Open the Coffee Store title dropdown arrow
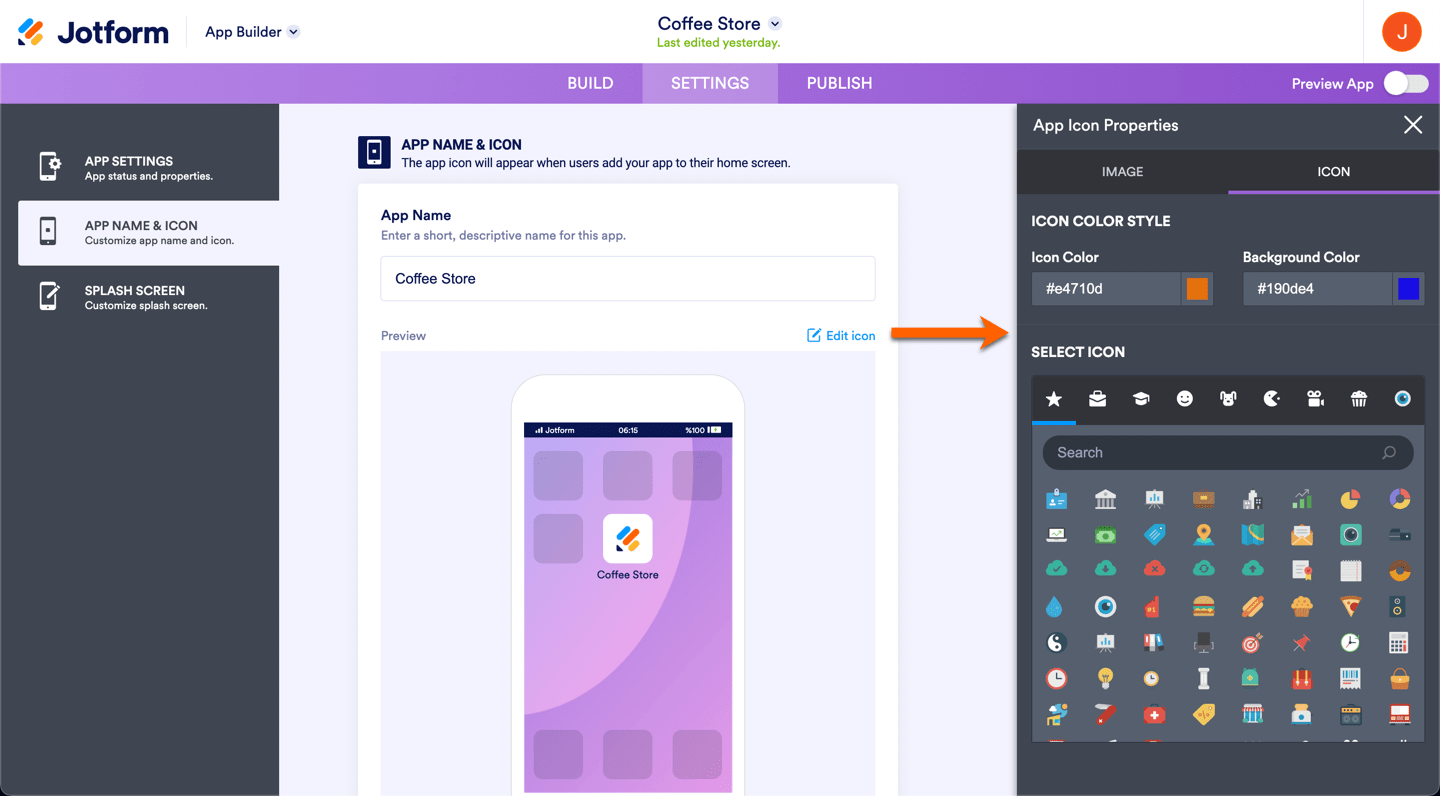 pyautogui.click(x=775, y=24)
